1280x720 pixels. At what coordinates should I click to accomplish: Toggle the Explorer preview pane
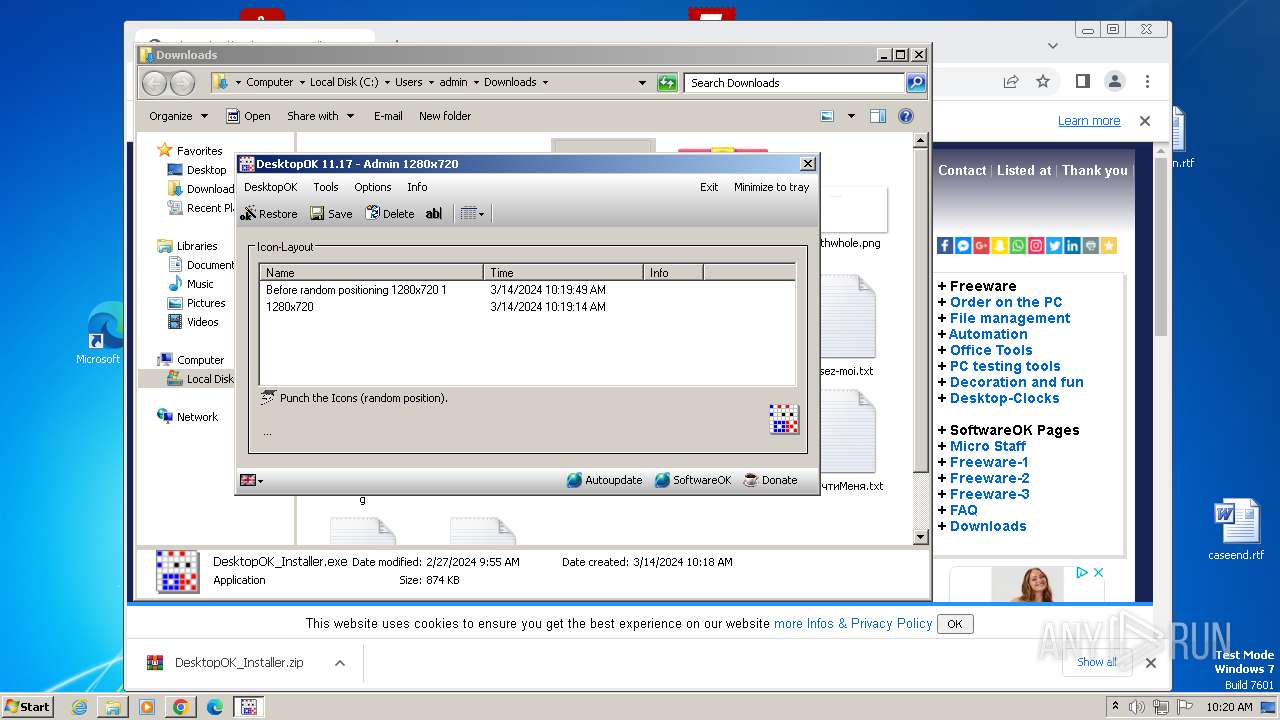pyautogui.click(x=878, y=116)
